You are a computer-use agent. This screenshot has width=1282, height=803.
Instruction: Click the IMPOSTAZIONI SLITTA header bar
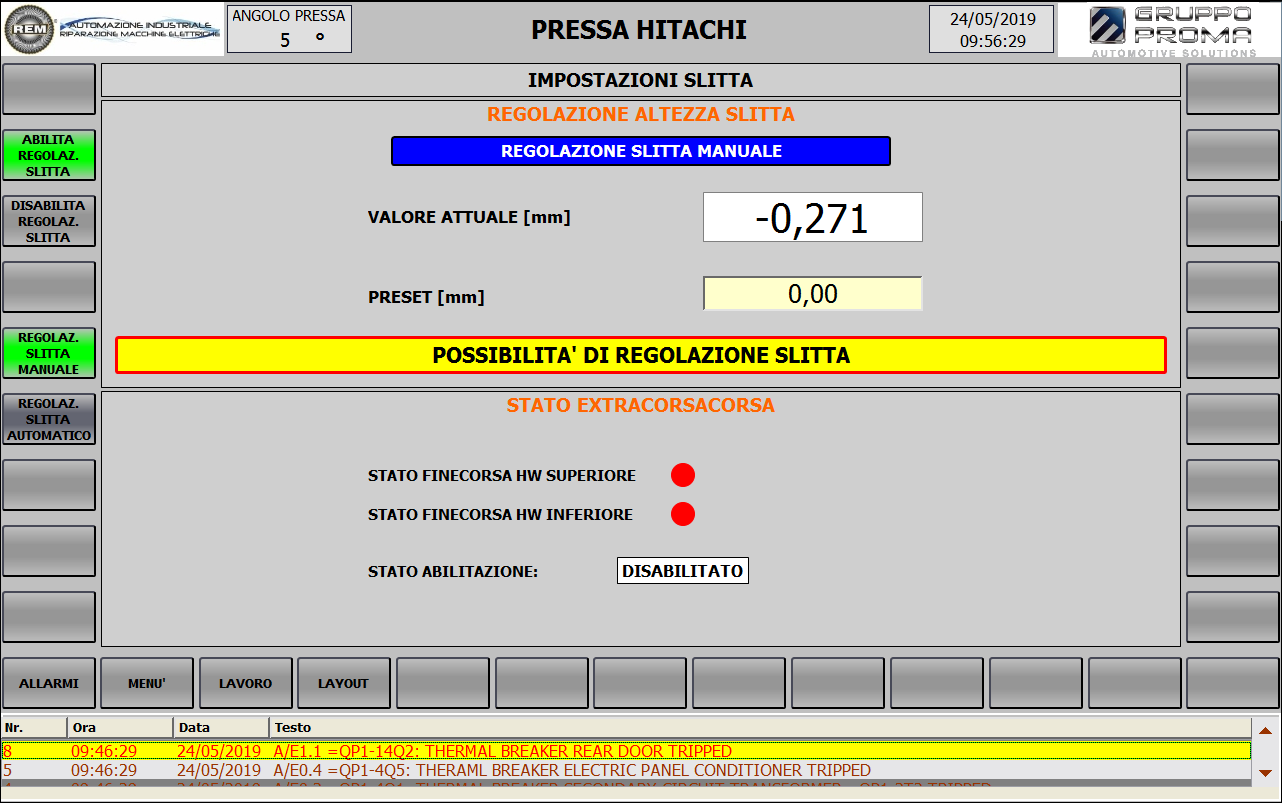(641, 80)
